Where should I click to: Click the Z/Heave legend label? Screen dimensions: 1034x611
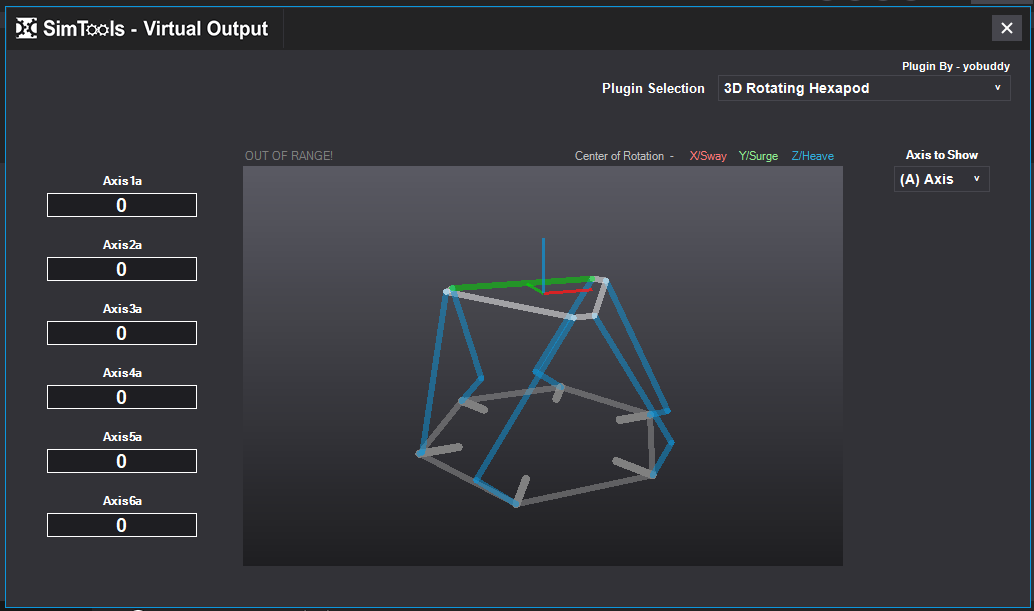(812, 156)
